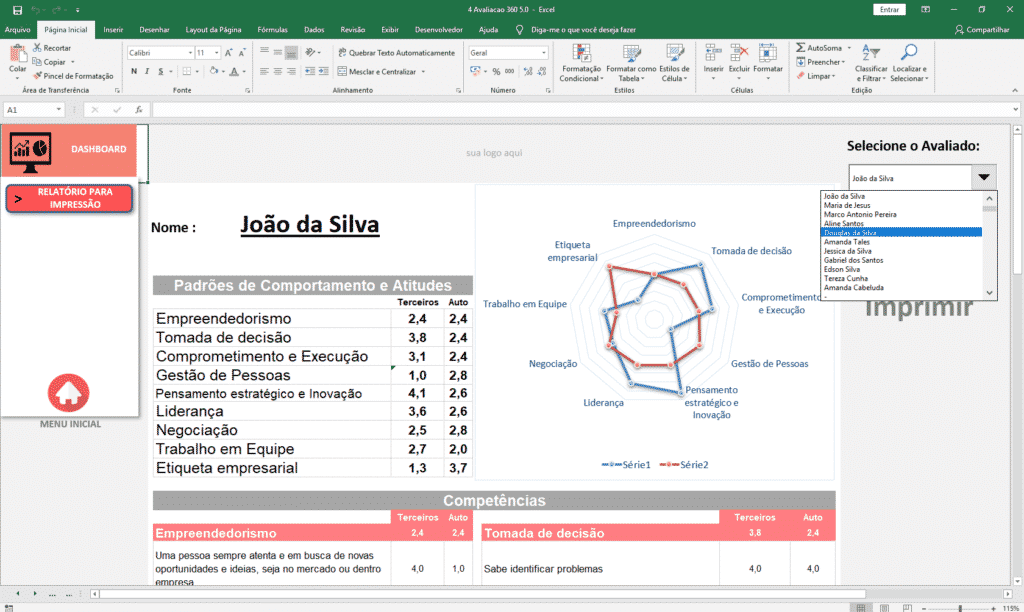Select Douglas da Silva in the list

click(x=901, y=233)
